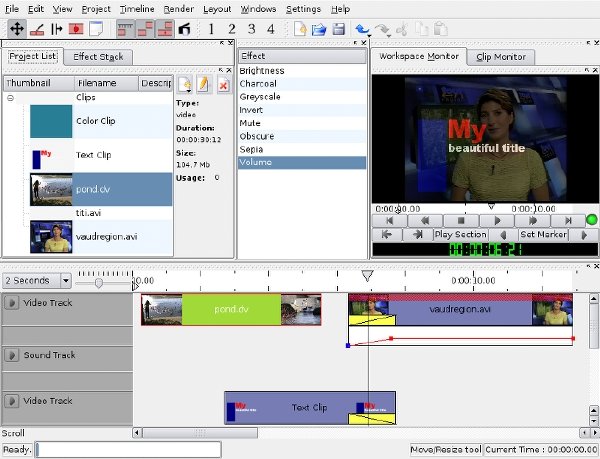Open the Project menu
This screenshot has height=459, width=600.
(96, 9)
